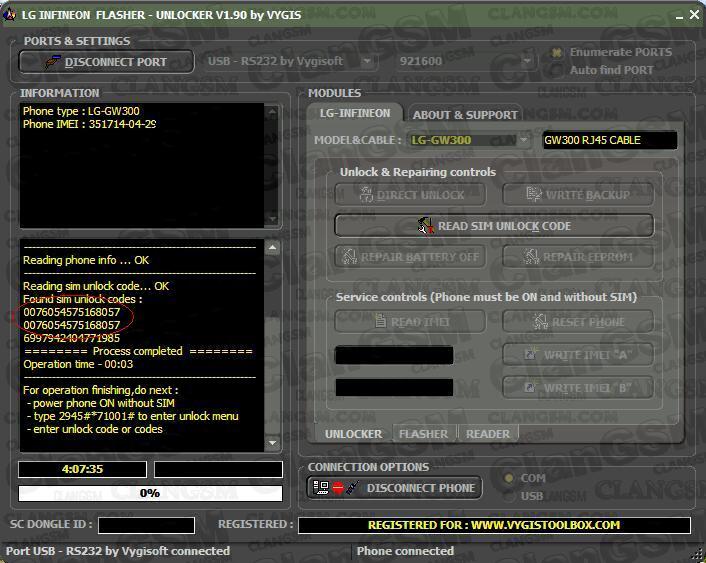Click the plug icon on DISCONNECT PORT
The height and width of the screenshot is (563, 706).
pos(52,62)
